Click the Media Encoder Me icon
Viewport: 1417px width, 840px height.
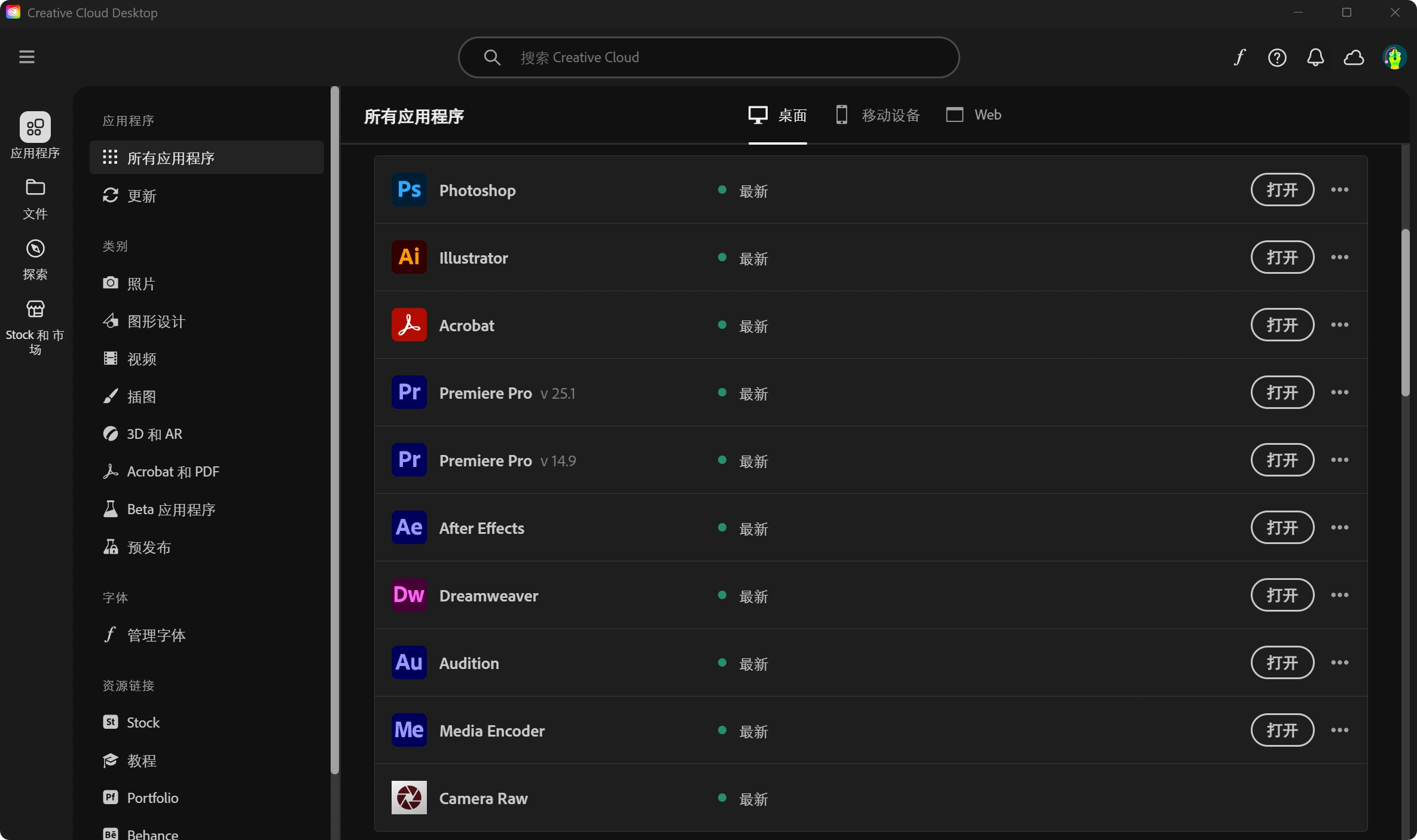(409, 730)
